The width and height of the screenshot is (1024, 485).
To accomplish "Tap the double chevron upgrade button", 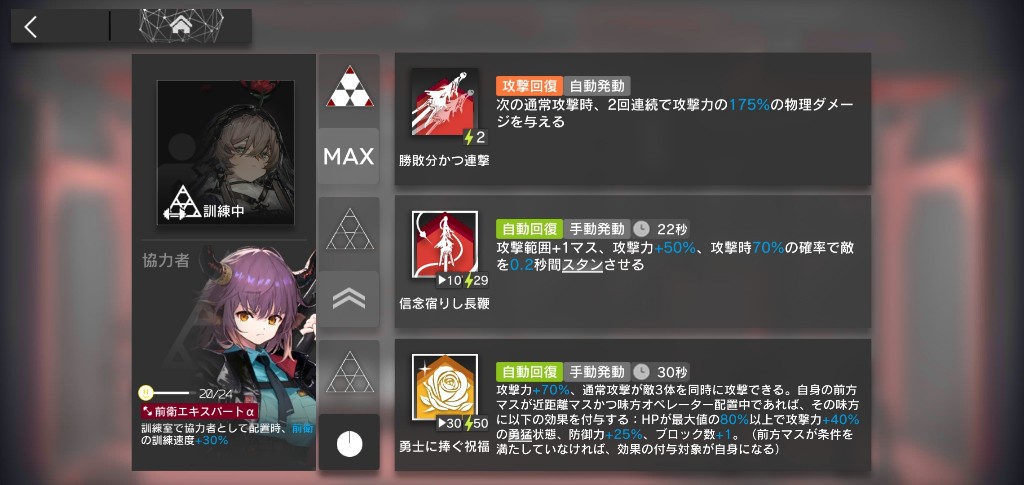I will pyautogui.click(x=349, y=299).
